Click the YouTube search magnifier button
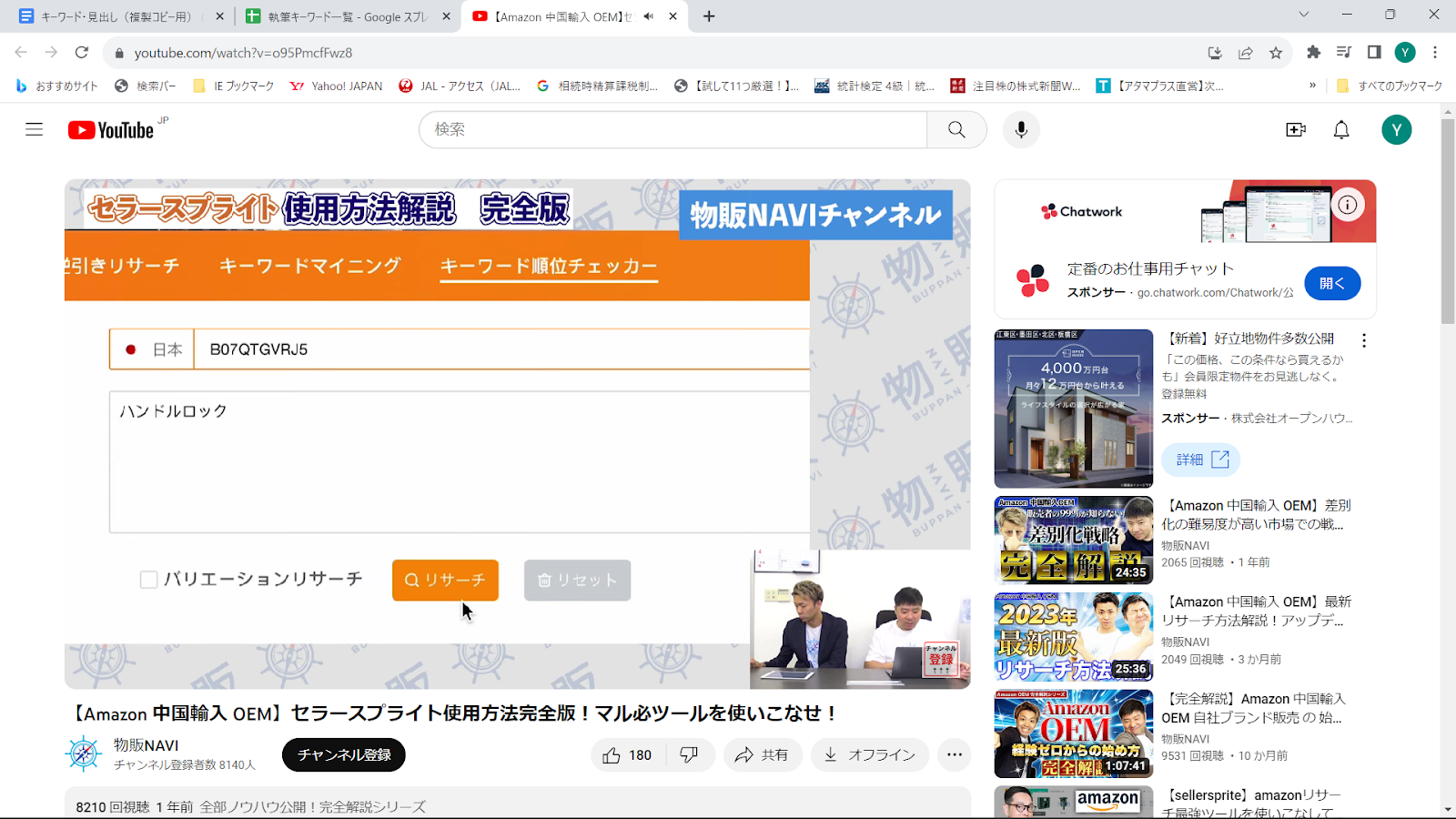This screenshot has height=819, width=1456. click(956, 130)
